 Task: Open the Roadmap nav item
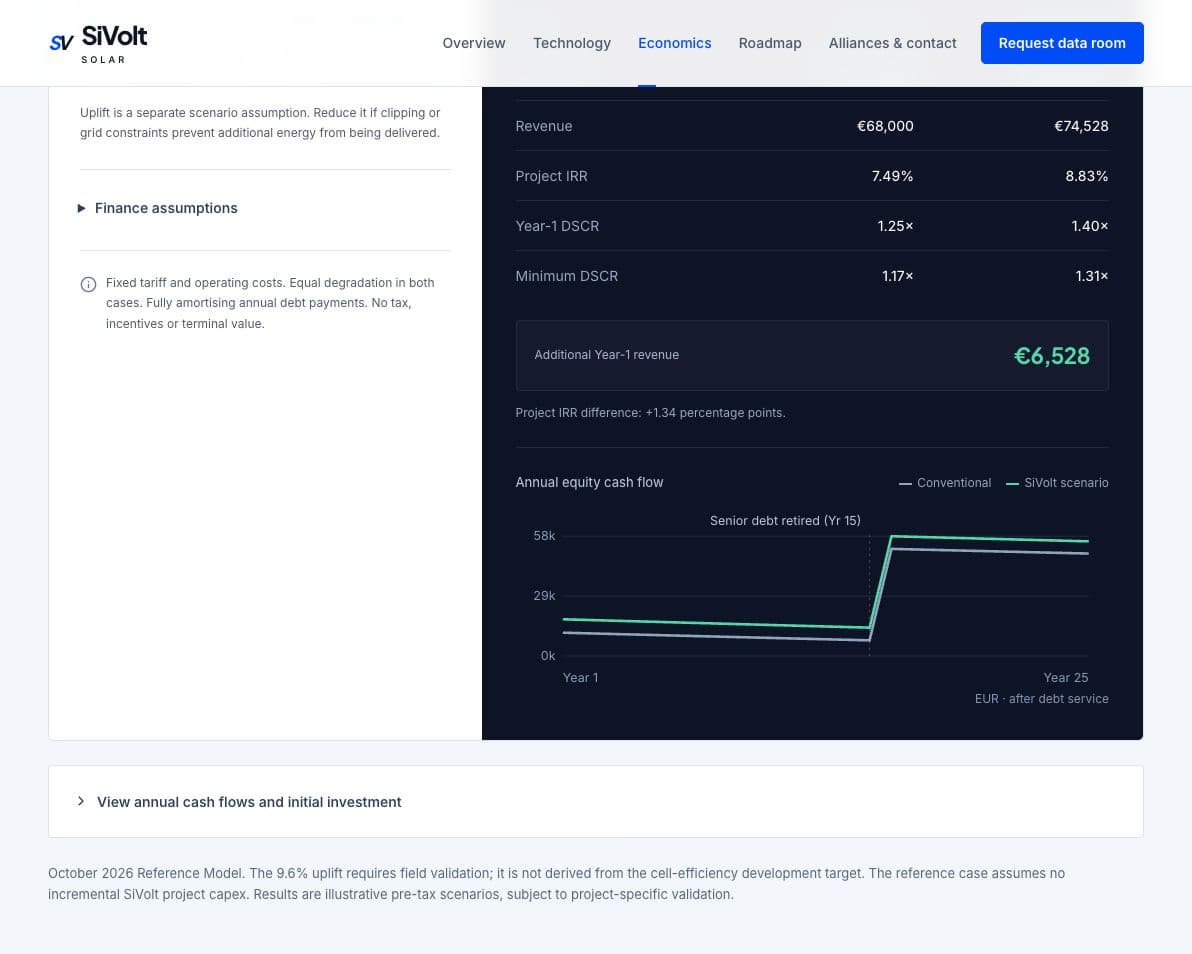pos(770,43)
